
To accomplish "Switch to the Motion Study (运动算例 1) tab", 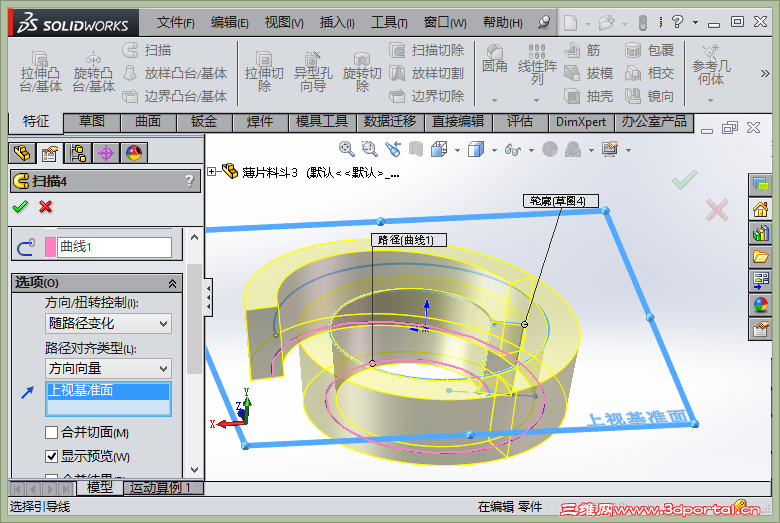I will 163,488.
